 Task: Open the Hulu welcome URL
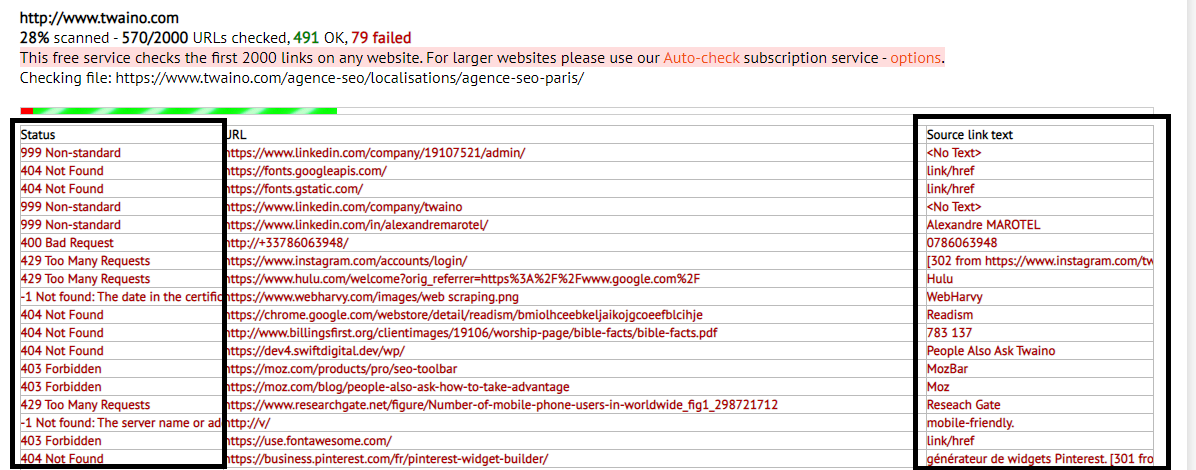tap(463, 279)
